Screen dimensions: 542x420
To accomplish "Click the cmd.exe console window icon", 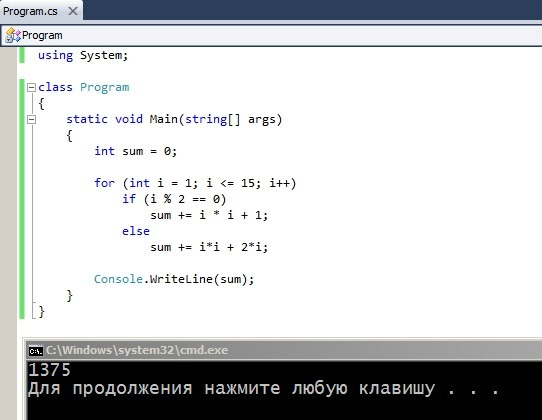I will click(x=36, y=351).
